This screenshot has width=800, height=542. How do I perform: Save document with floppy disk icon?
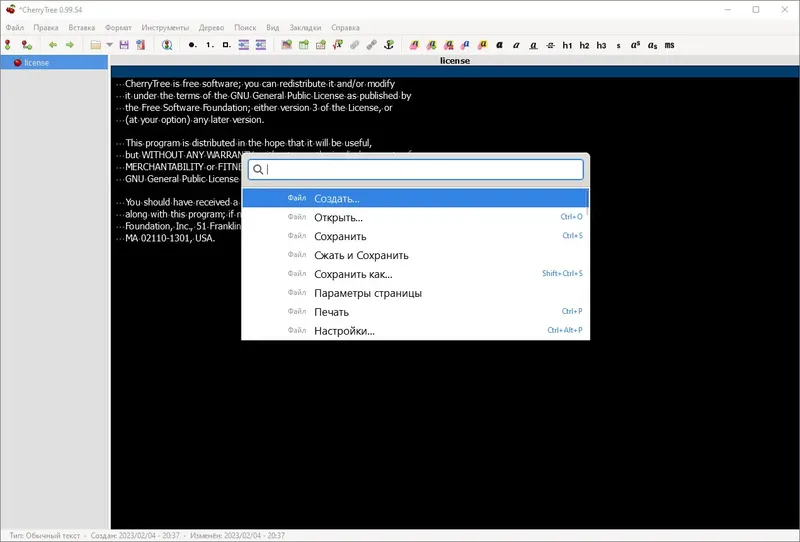point(124,45)
